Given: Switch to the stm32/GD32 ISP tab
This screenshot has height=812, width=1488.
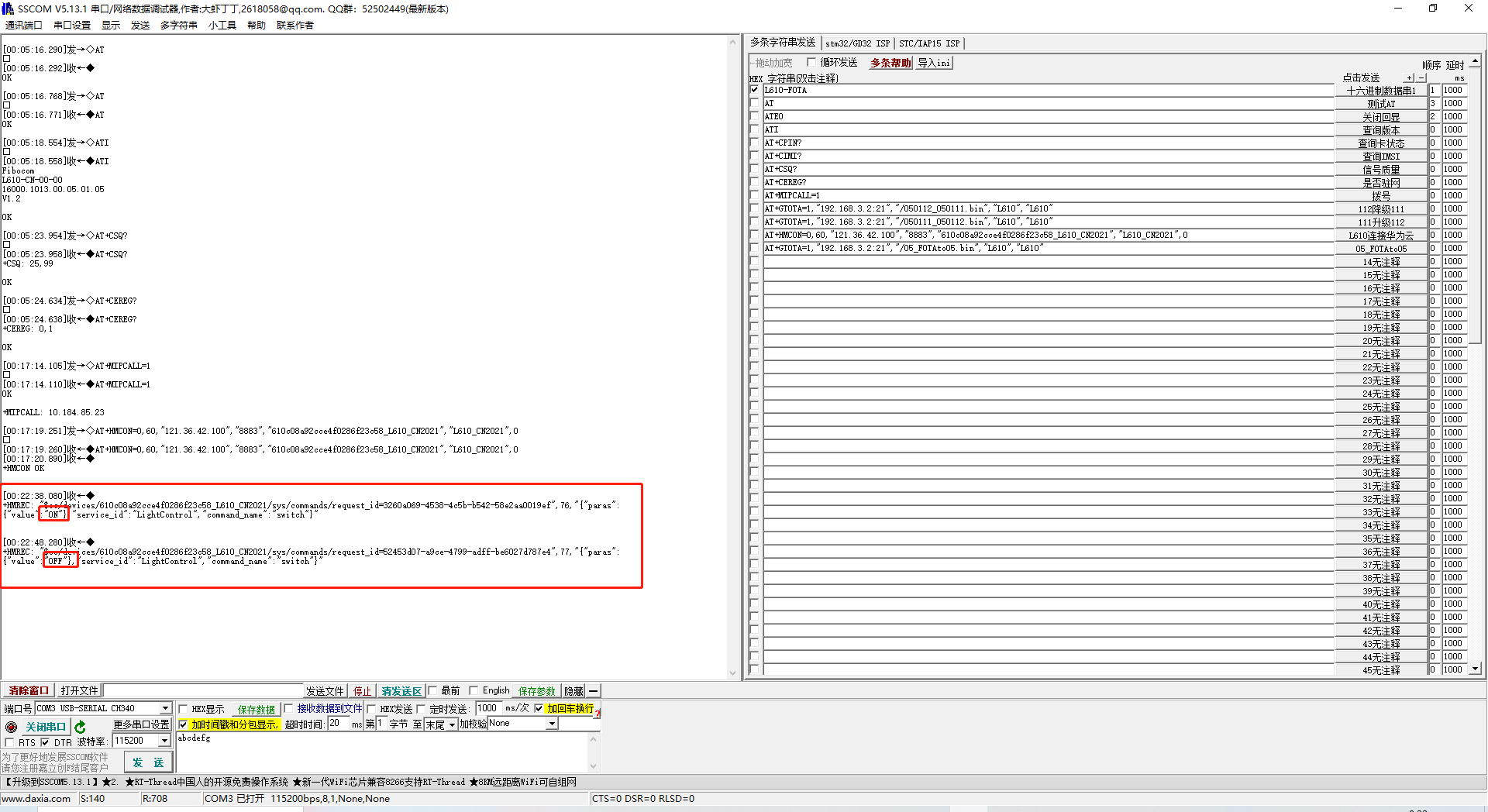Looking at the screenshot, I should [857, 43].
